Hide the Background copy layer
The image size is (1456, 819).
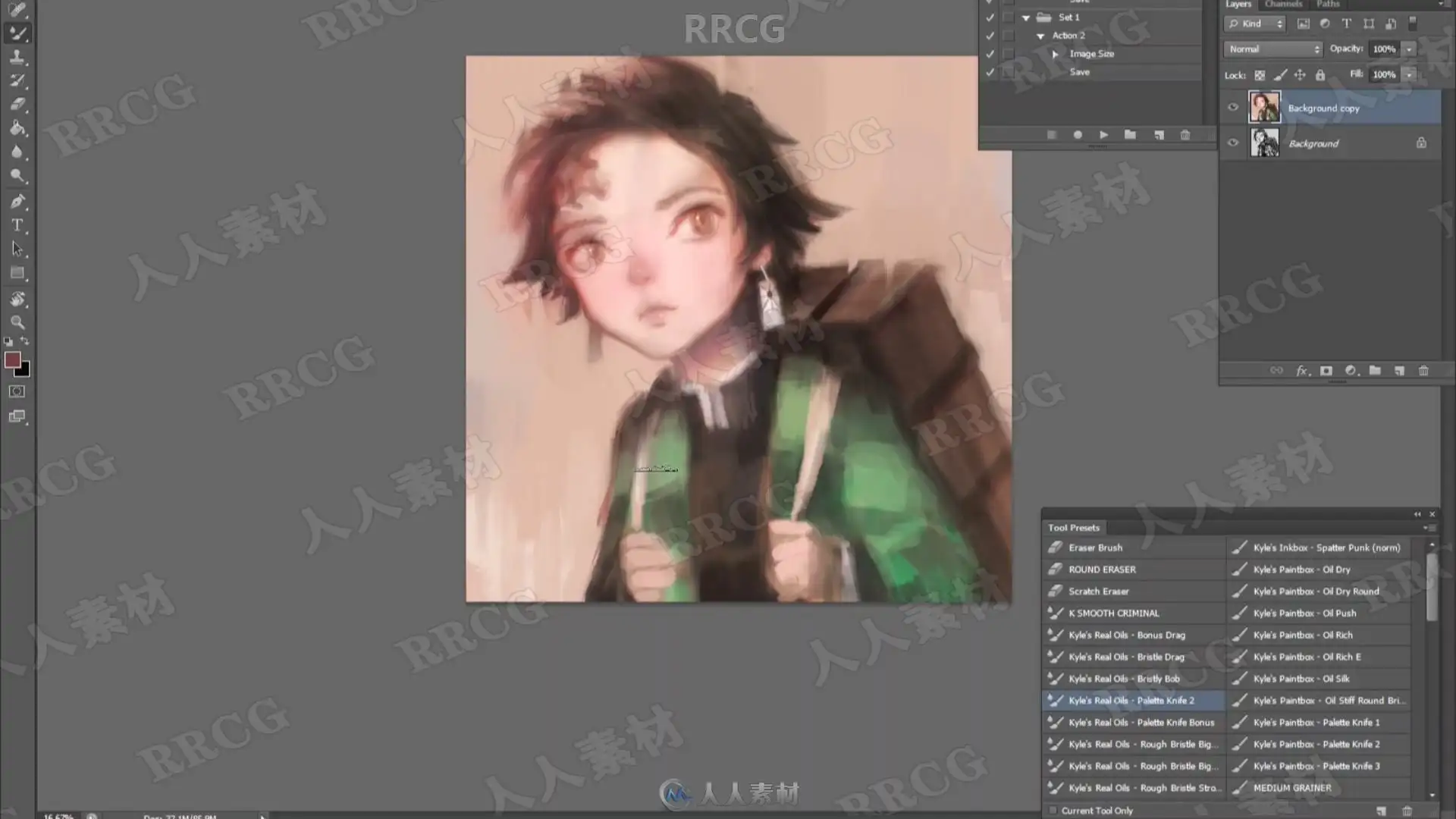1233,108
